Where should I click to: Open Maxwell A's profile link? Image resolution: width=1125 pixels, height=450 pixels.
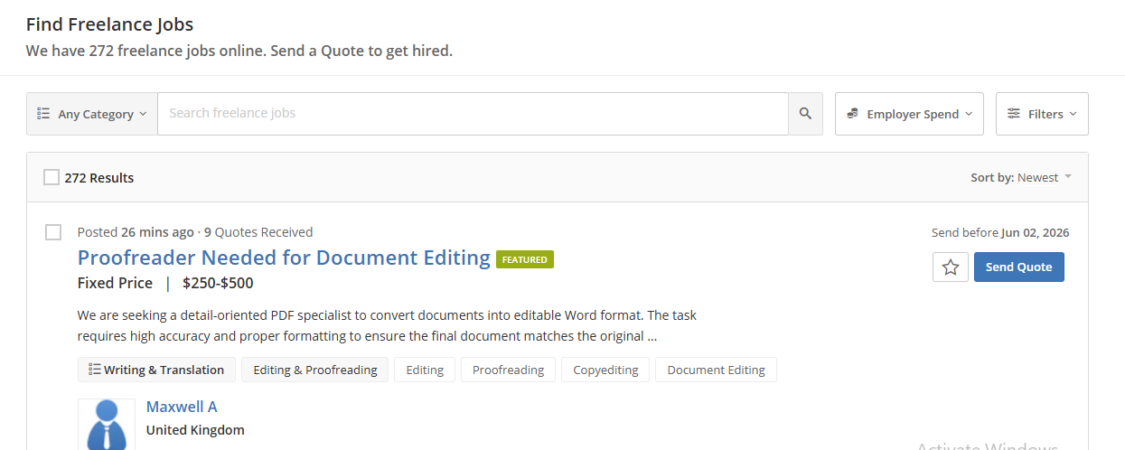[182, 407]
